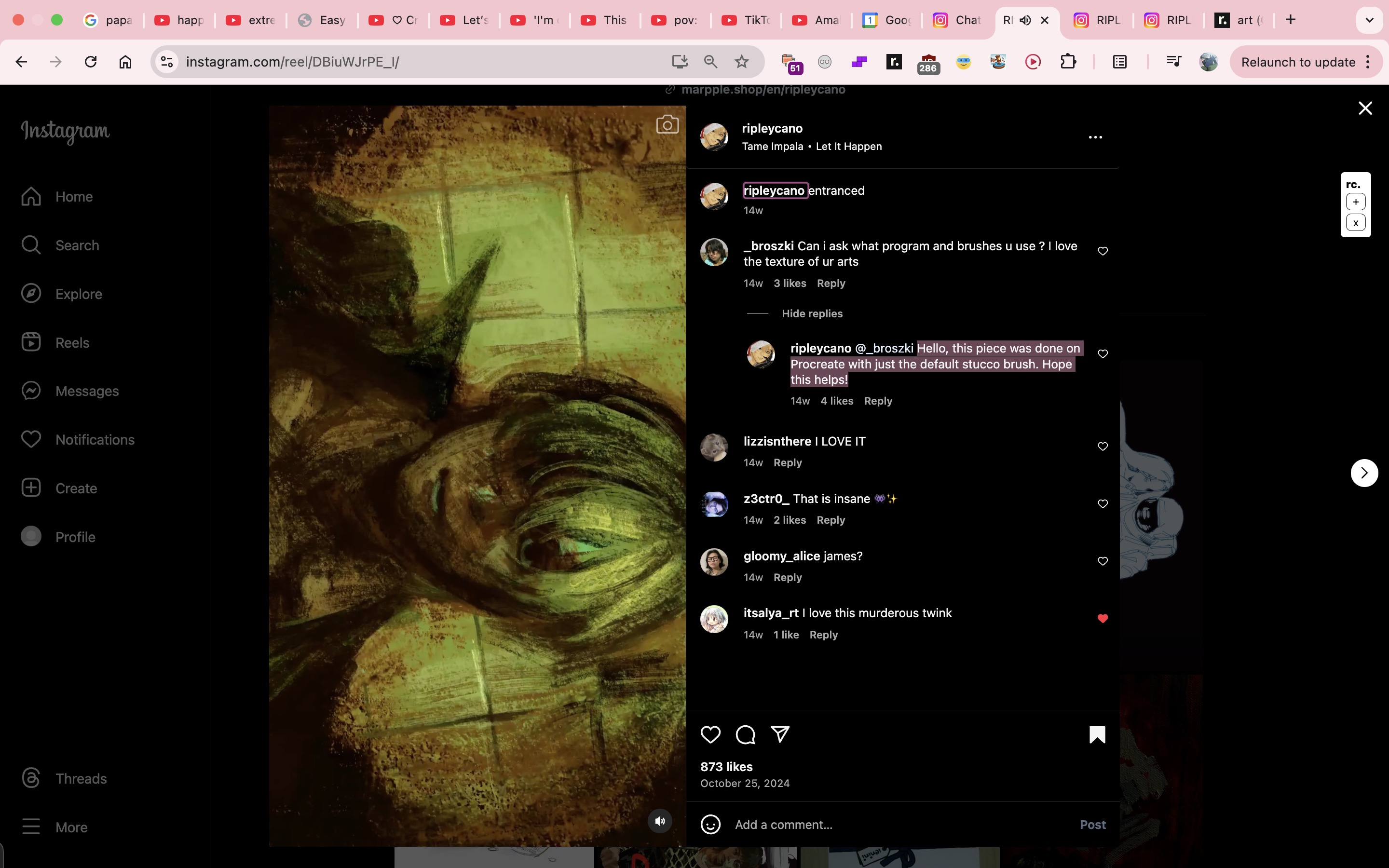1389x868 pixels.
Task: View 873 likes list
Action: 726,766
